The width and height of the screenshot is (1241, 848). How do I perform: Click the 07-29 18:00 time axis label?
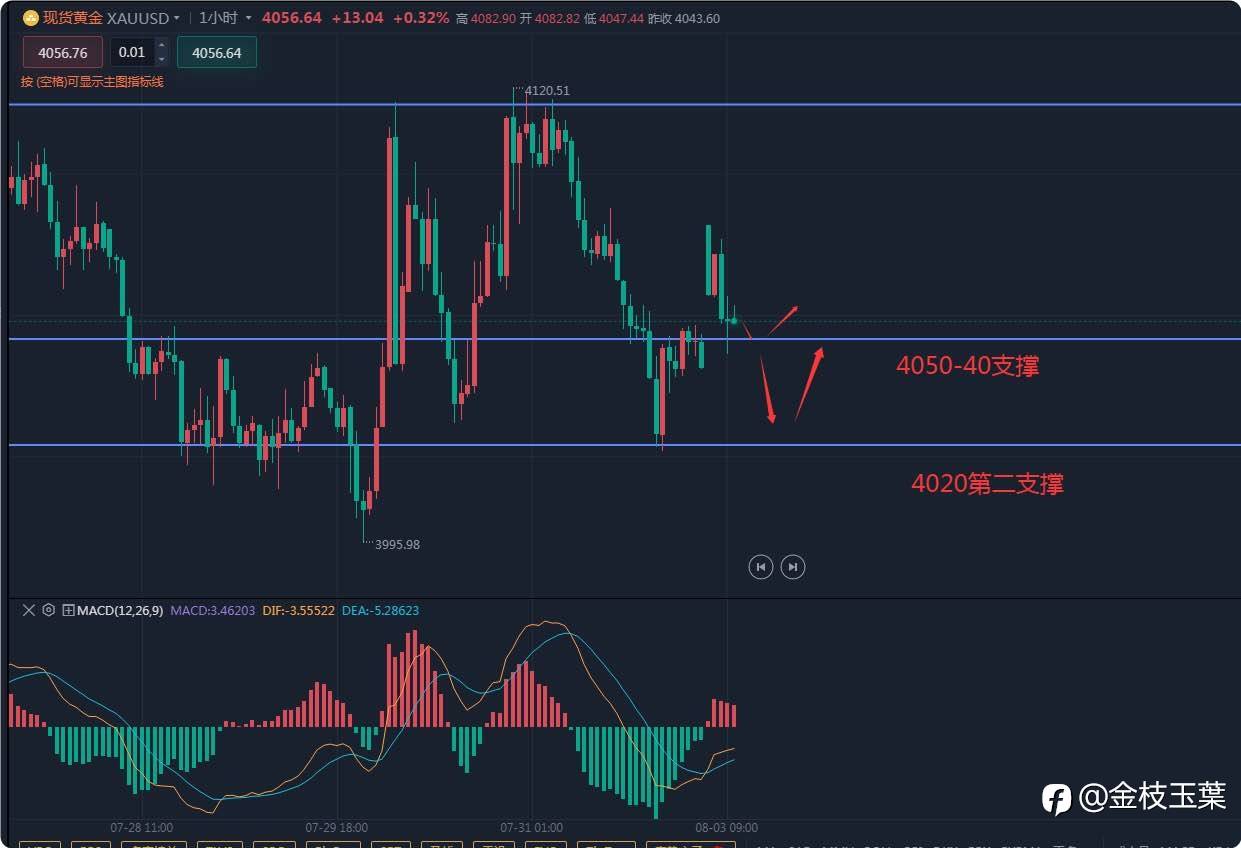337,828
